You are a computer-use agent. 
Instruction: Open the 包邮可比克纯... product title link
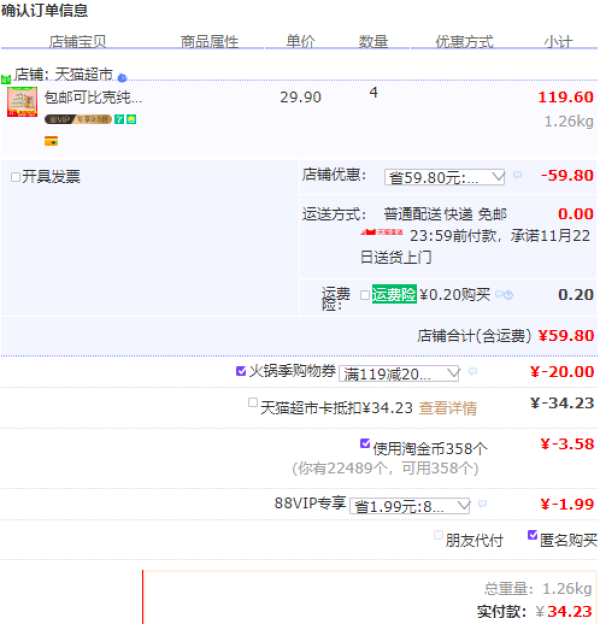93,97
